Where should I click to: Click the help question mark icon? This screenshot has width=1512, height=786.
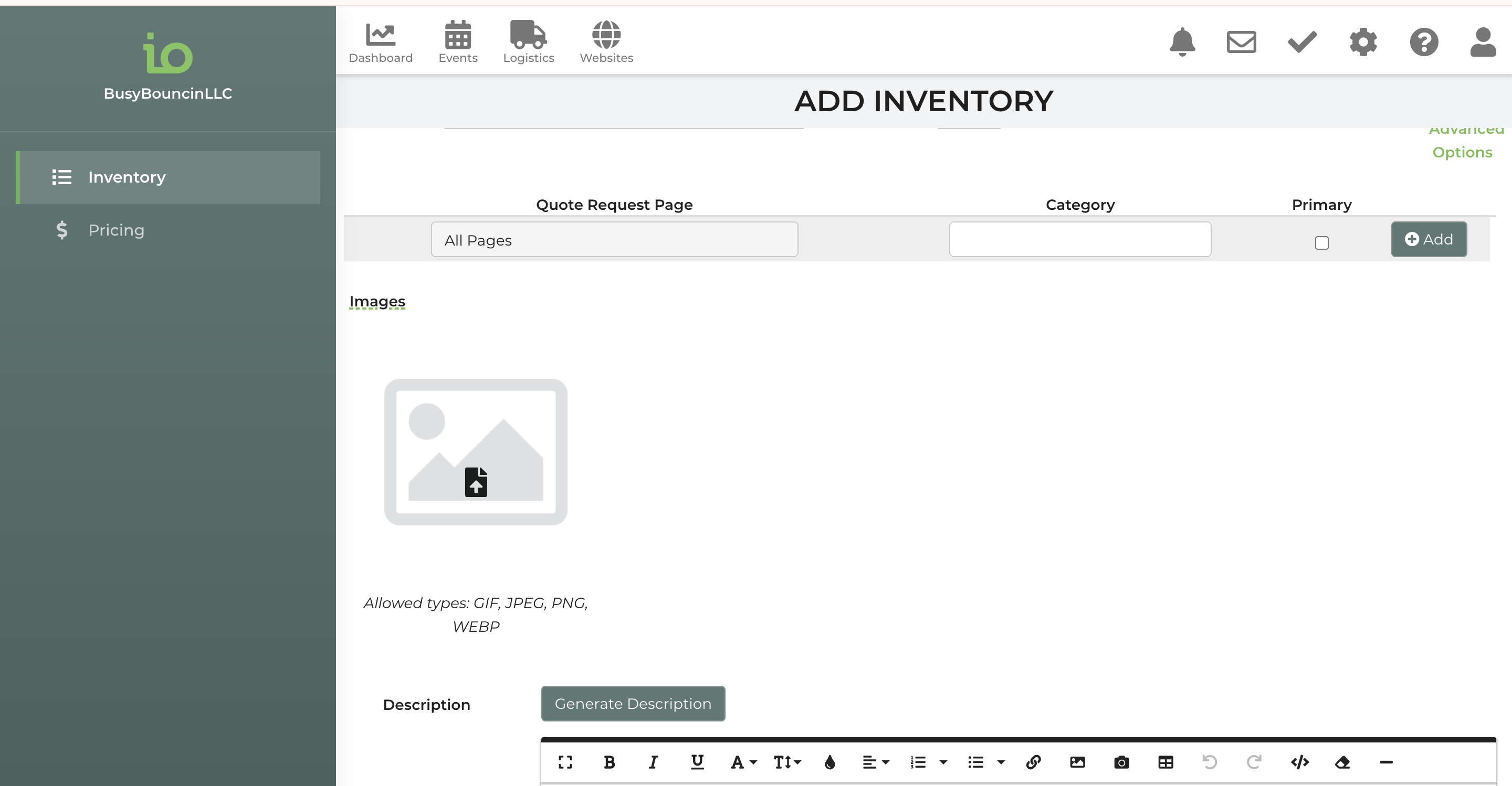click(x=1423, y=41)
